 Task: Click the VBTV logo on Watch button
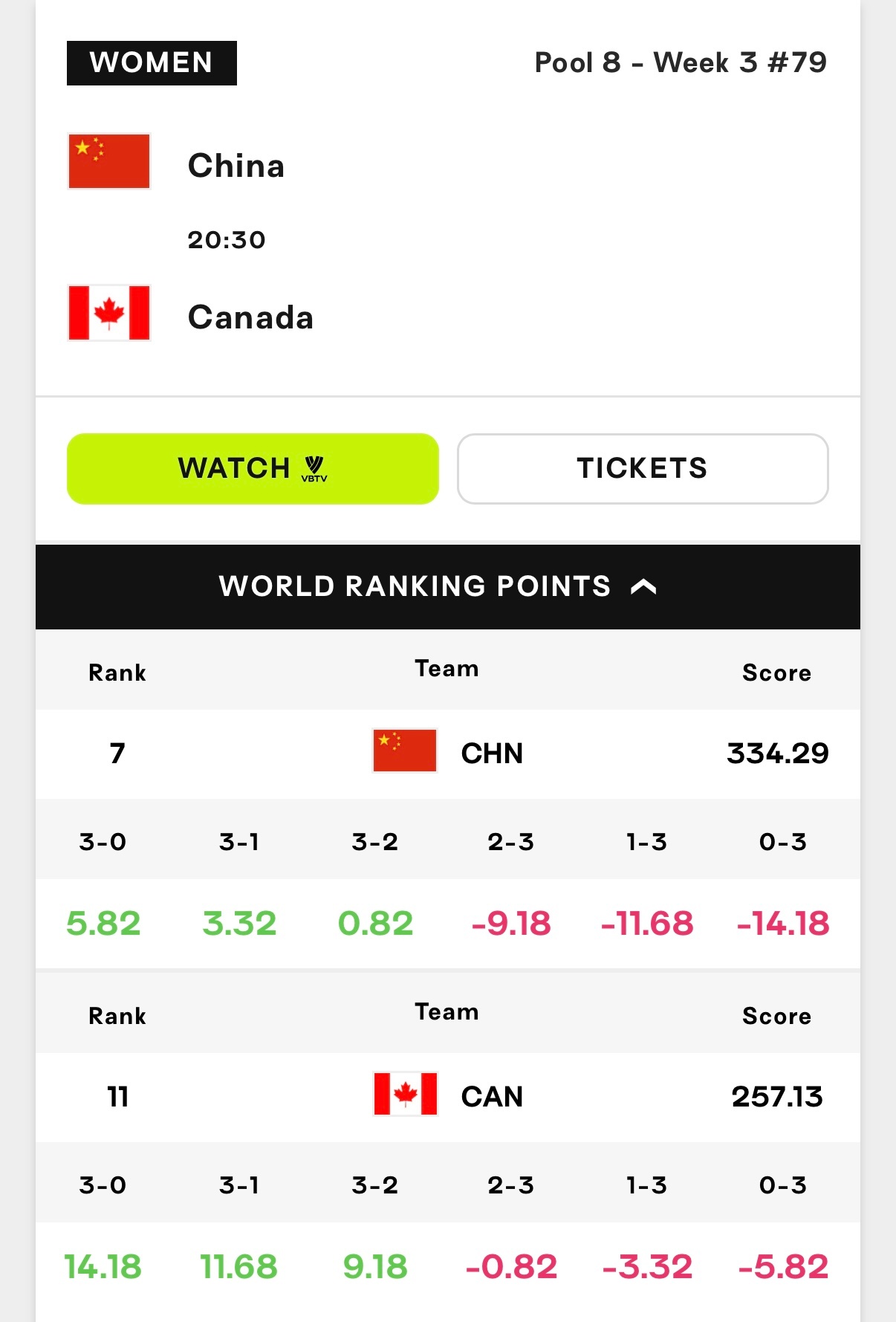coord(314,469)
